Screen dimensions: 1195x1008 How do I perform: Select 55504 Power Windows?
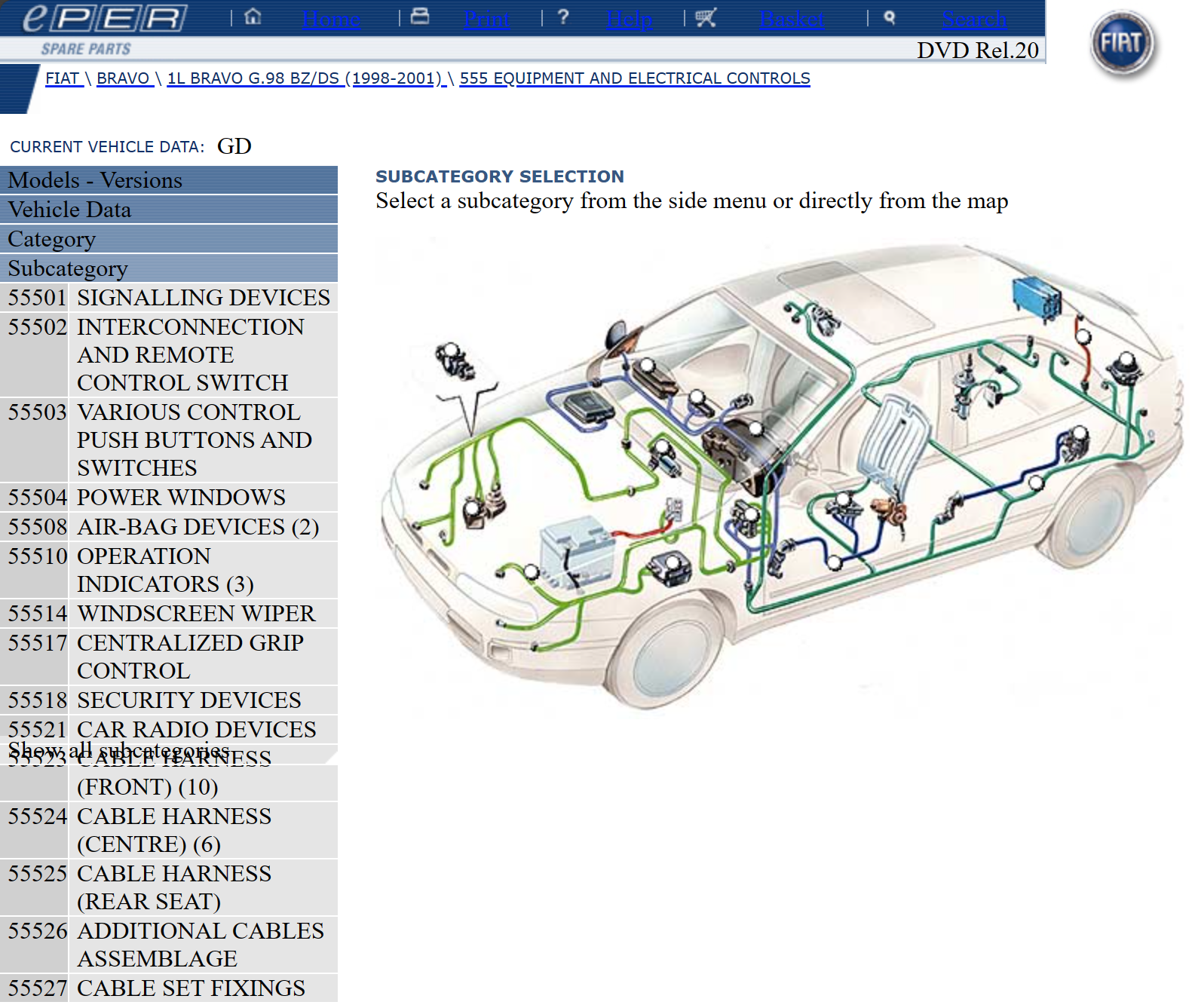pyautogui.click(x=169, y=498)
